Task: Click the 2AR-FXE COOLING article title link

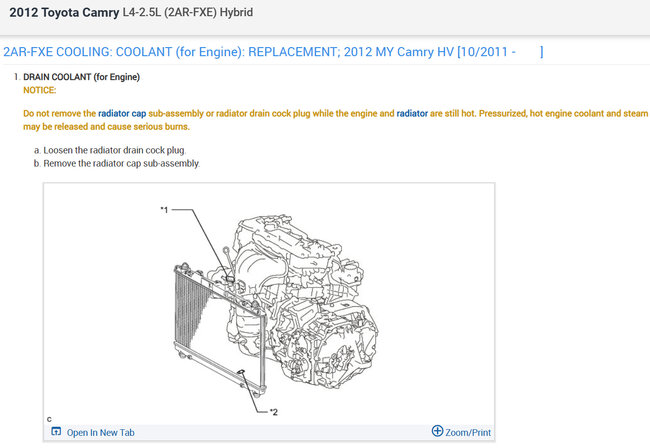Action: [273, 52]
